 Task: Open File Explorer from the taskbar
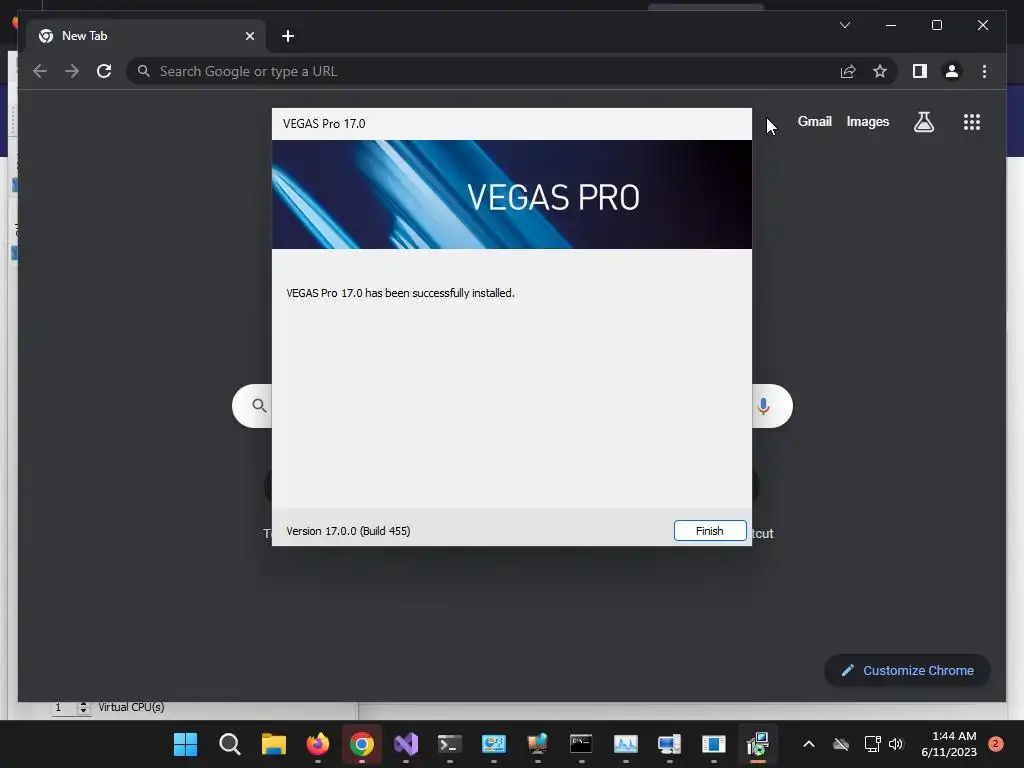click(274, 744)
